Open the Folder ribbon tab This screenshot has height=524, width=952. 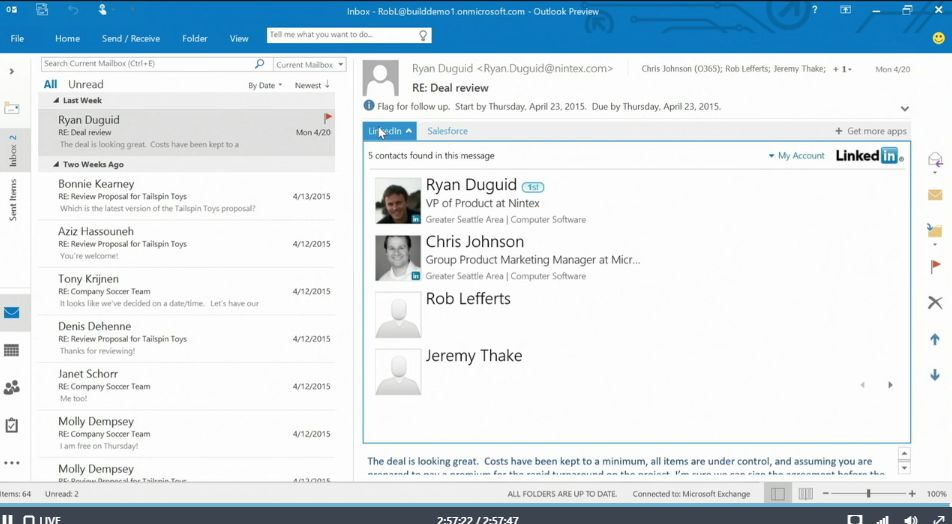pyautogui.click(x=195, y=38)
